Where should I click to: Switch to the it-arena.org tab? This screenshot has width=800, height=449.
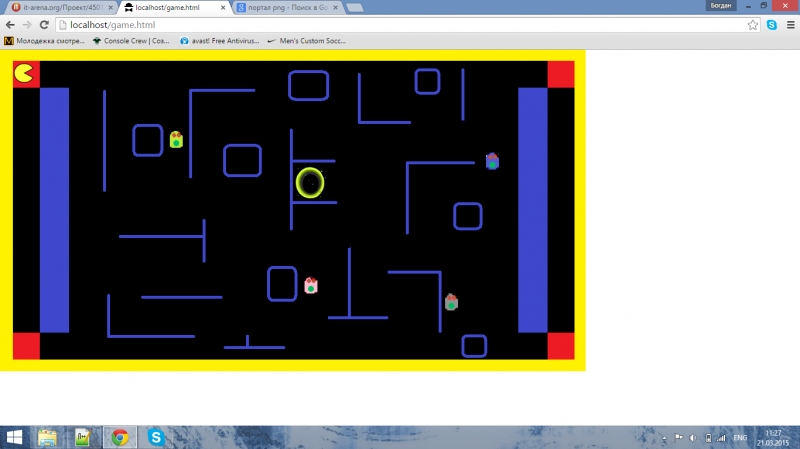tap(62, 8)
